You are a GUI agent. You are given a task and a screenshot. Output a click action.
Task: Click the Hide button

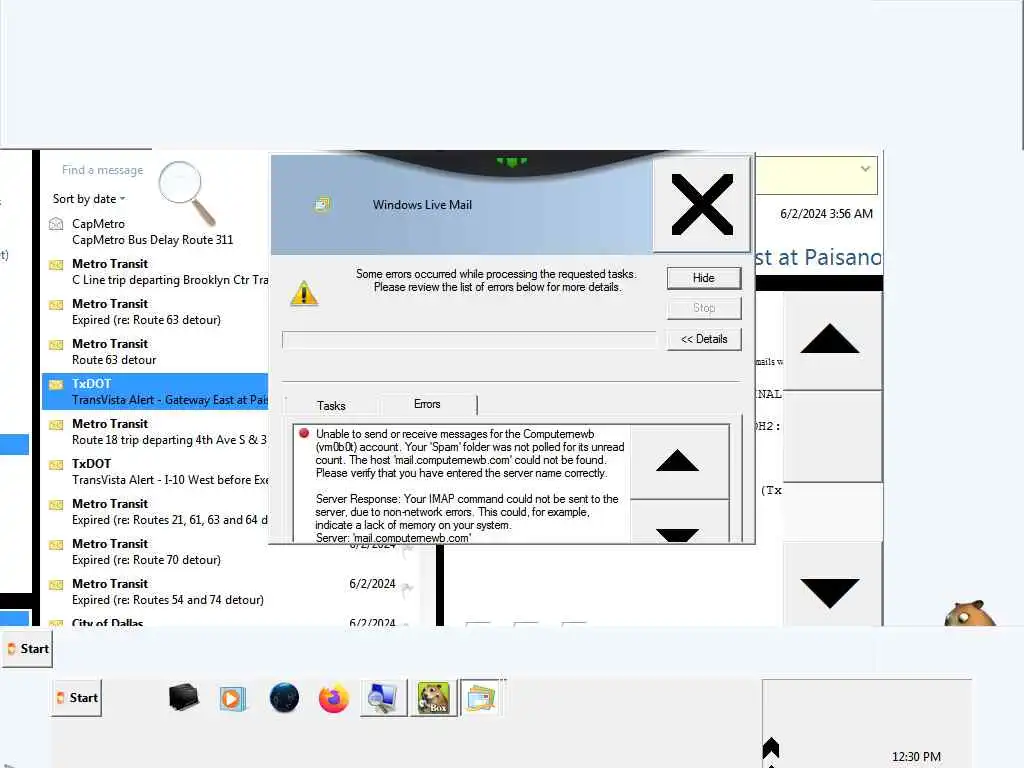[704, 278]
